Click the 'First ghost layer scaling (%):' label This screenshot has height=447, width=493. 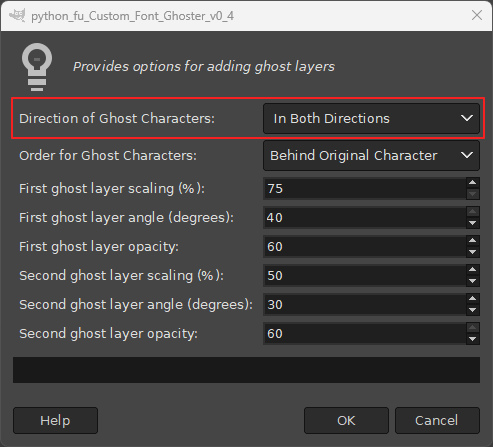[x=112, y=189]
